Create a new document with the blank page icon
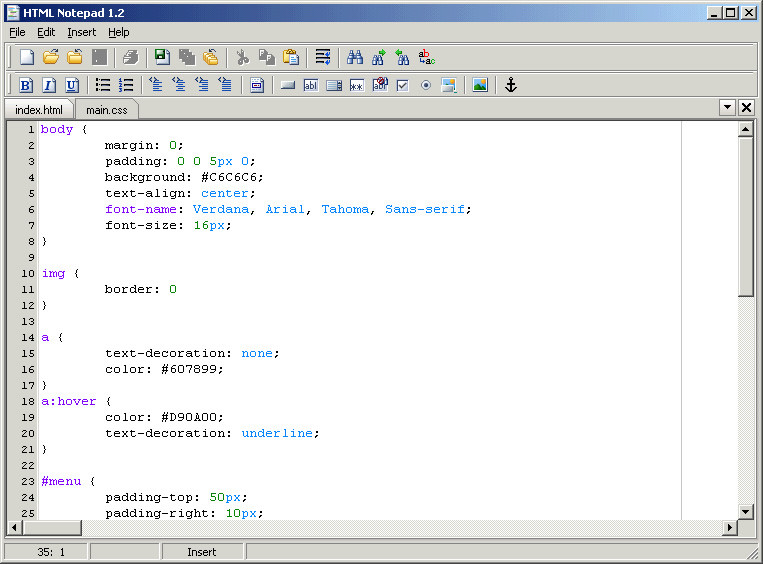This screenshot has height=564, width=763. coord(27,57)
